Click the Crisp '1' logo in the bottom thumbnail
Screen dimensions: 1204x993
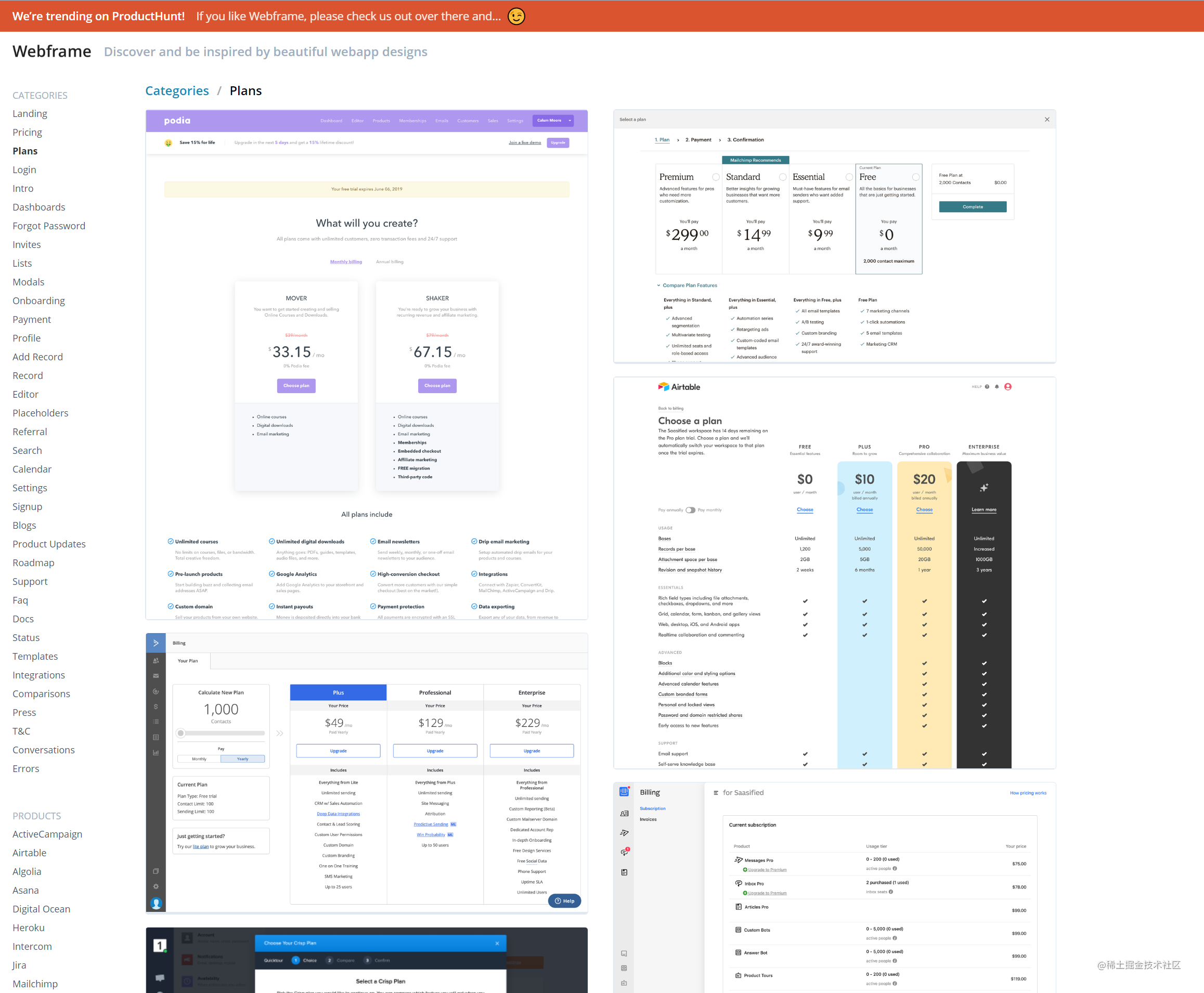160,946
